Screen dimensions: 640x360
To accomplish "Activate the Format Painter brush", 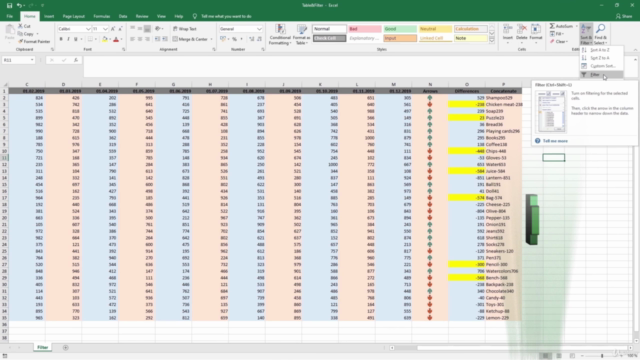I will point(34,41).
